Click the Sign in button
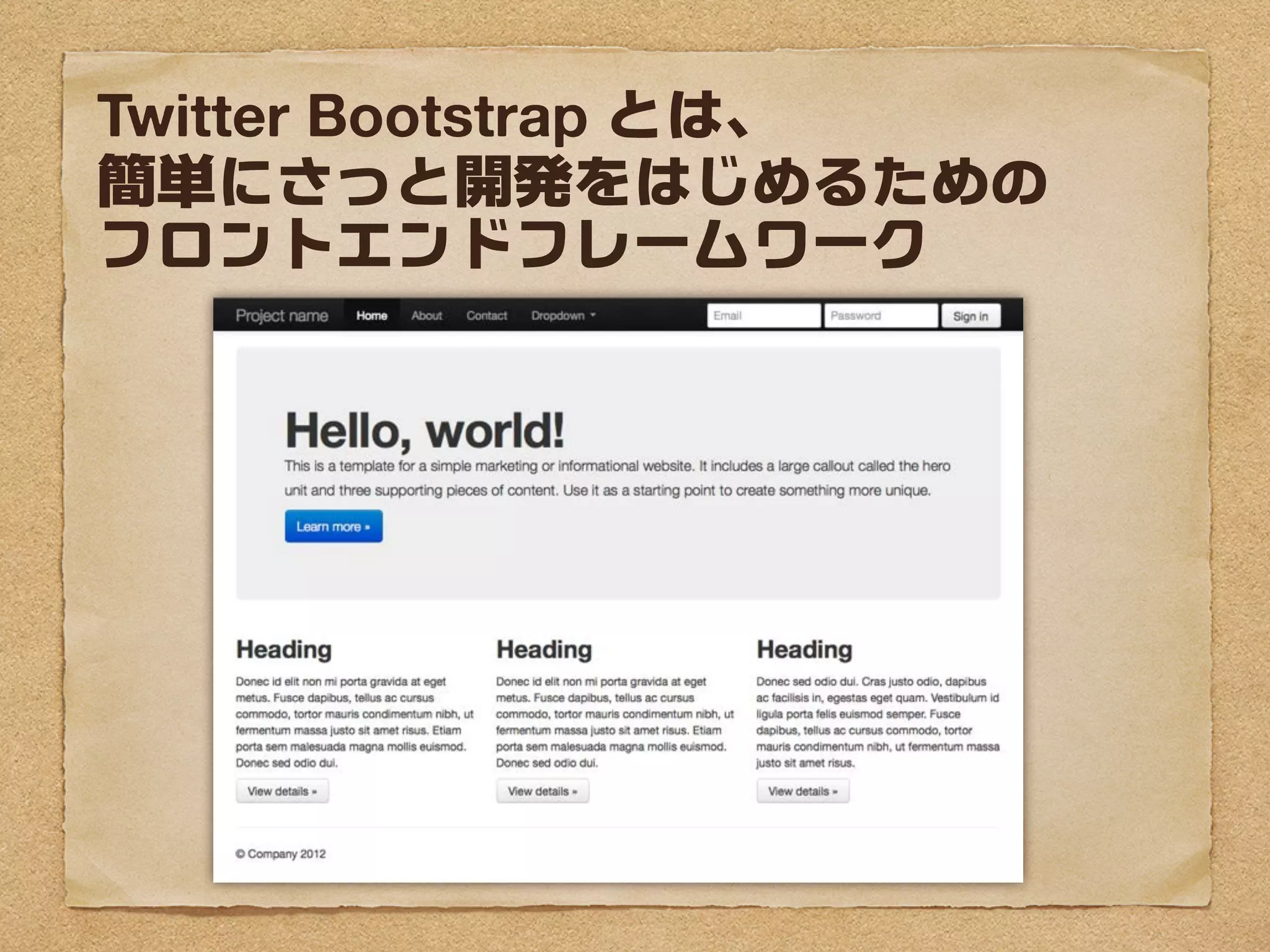1270x952 pixels. pyautogui.click(x=970, y=316)
